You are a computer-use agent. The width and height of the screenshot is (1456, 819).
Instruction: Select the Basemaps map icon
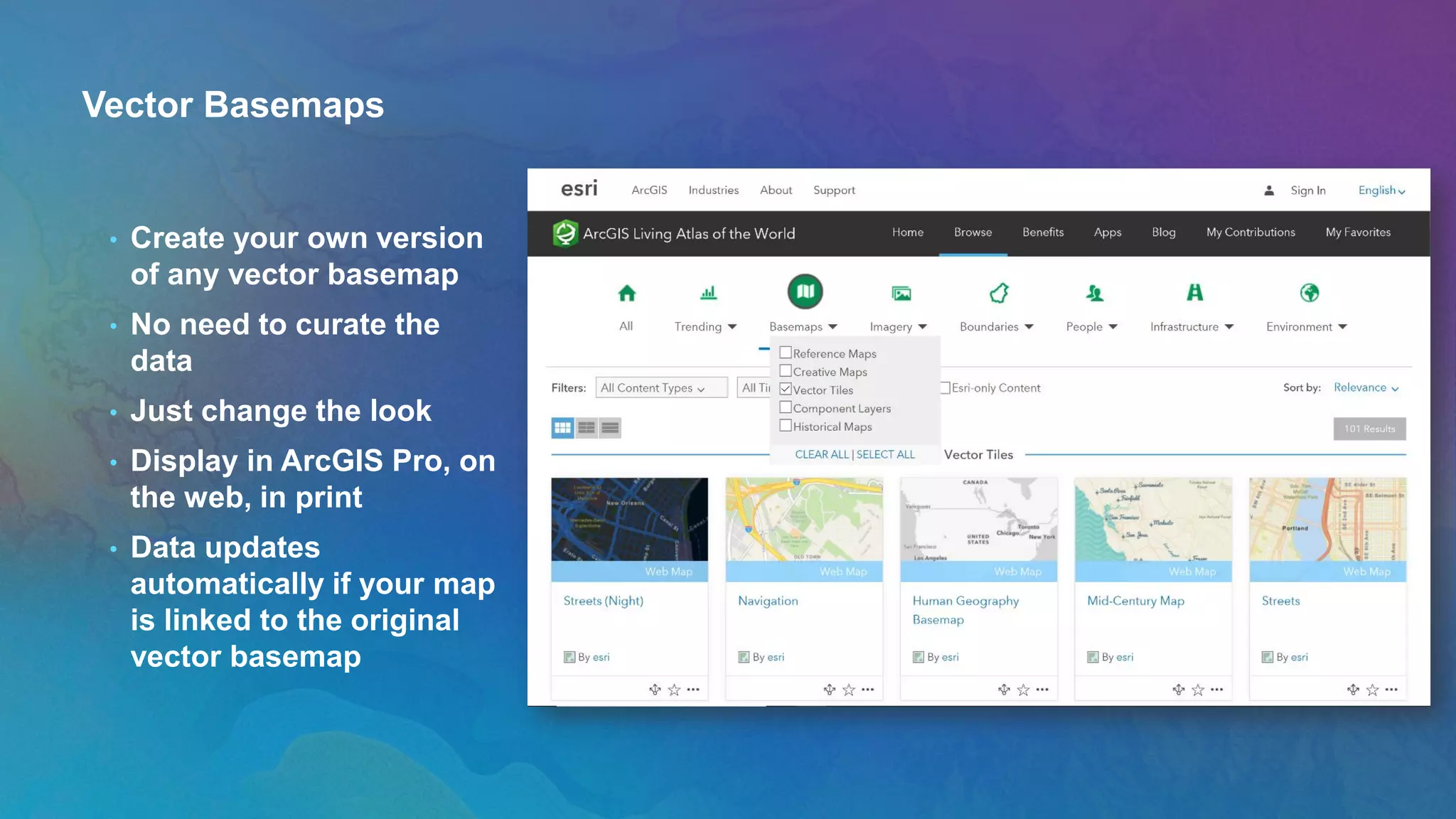click(x=805, y=291)
